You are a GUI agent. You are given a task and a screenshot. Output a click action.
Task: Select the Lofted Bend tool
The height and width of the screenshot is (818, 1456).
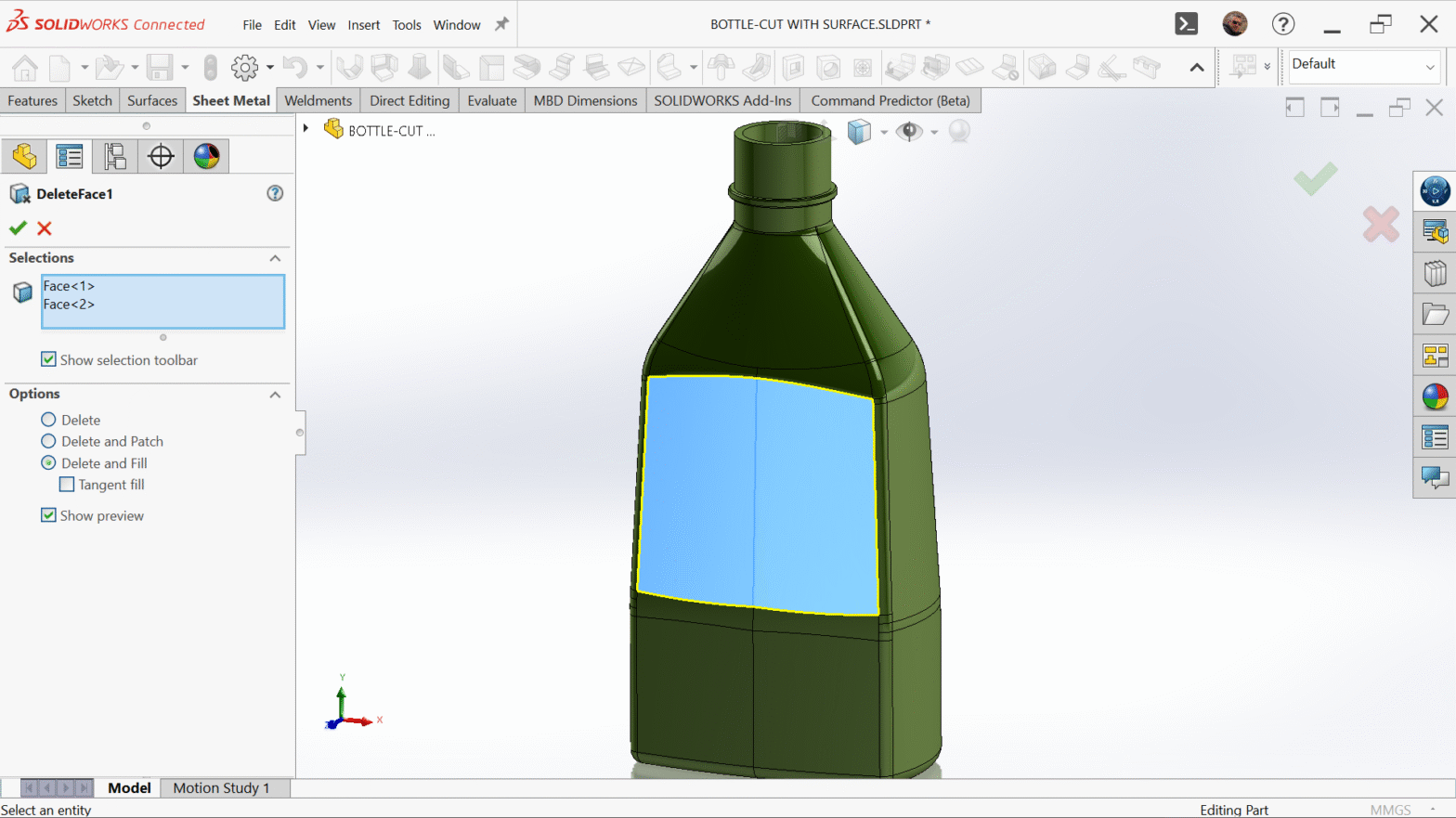(420, 67)
